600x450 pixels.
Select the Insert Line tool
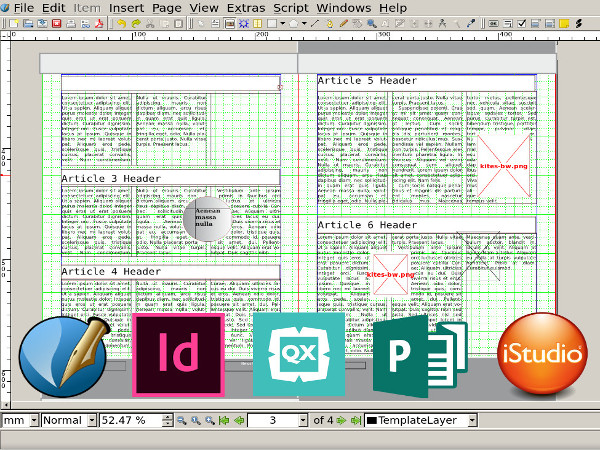[315, 24]
